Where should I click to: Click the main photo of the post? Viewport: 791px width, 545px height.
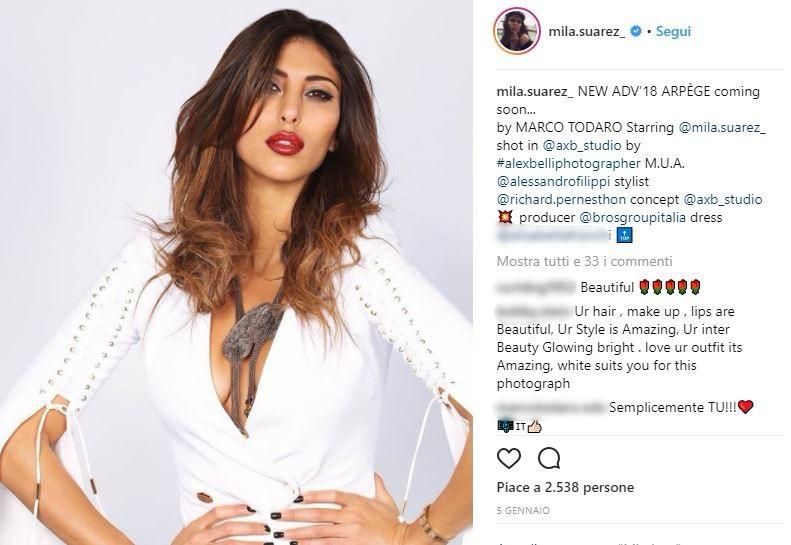[x=236, y=272]
